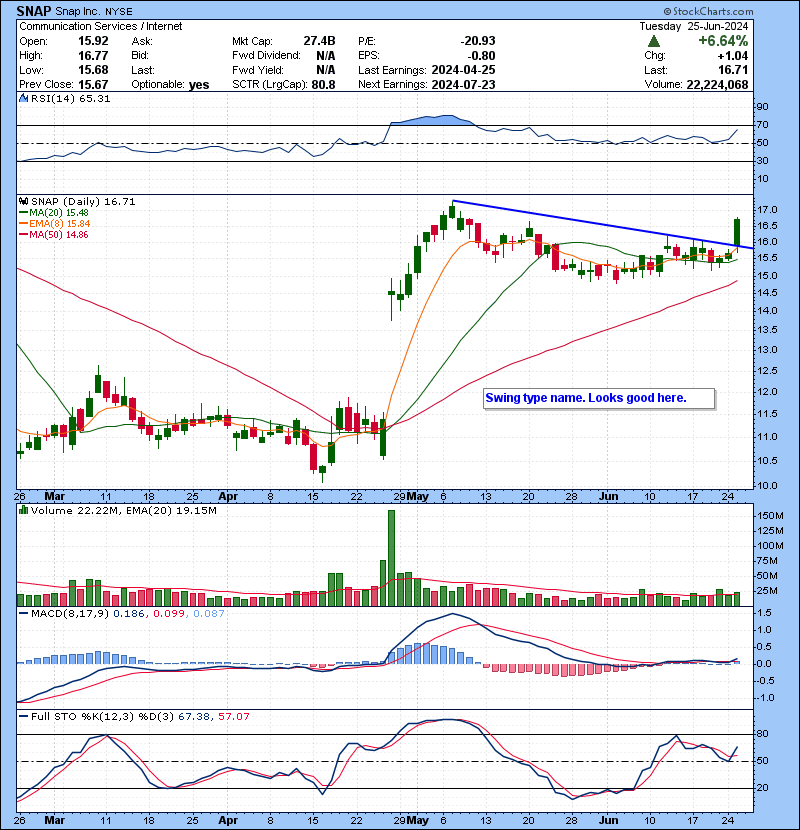Viewport: 800px width, 830px height.
Task: Click the 17.0 price axis label
Action: point(767,210)
